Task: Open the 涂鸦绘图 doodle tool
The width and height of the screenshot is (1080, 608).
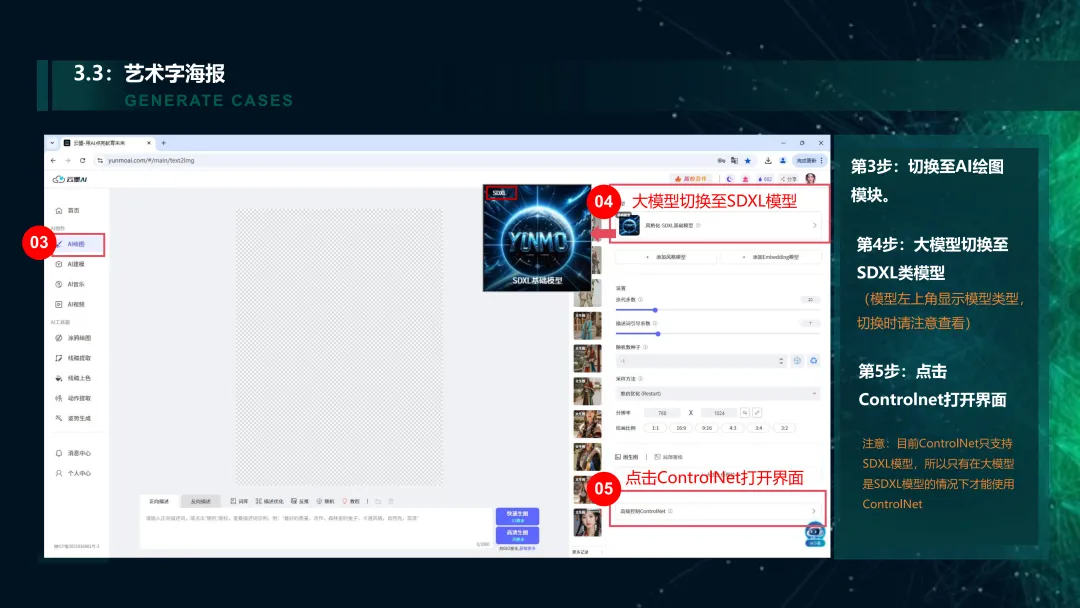Action: tap(73, 338)
